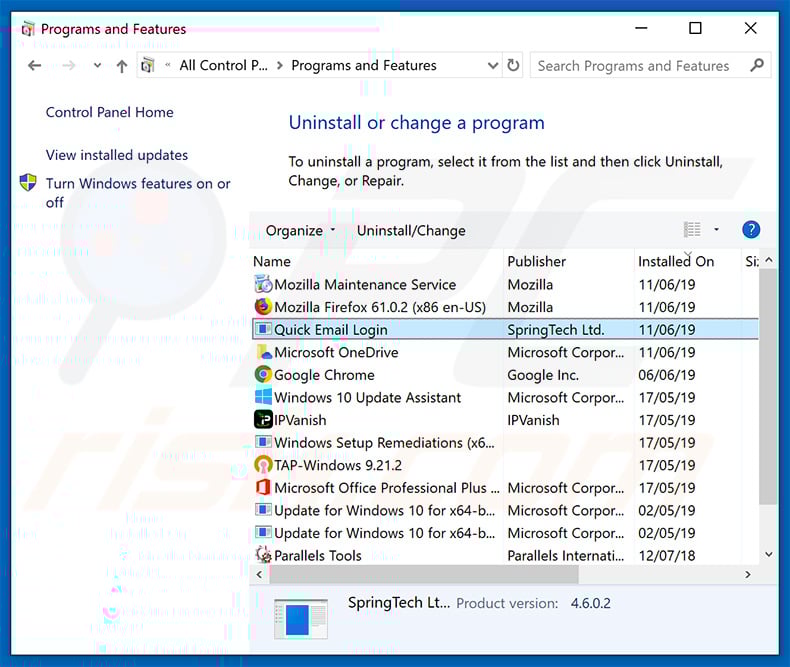Click the Quick Email Login icon
Viewport: 790px width, 667px height.
263,329
